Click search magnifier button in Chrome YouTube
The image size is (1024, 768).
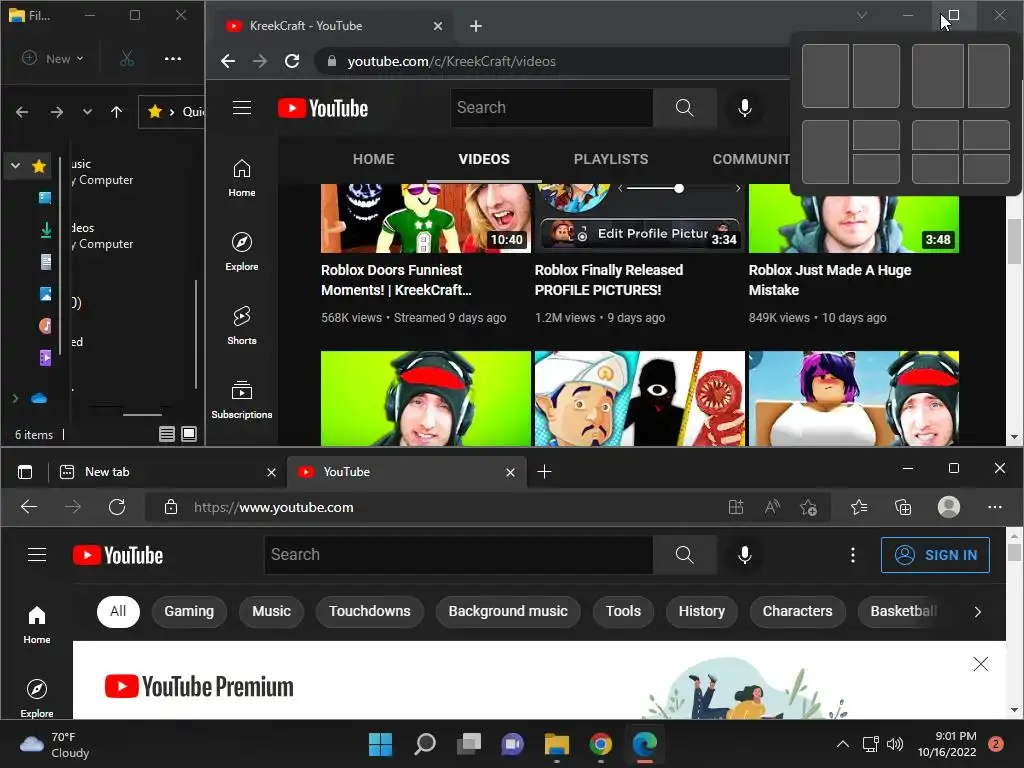point(684,108)
